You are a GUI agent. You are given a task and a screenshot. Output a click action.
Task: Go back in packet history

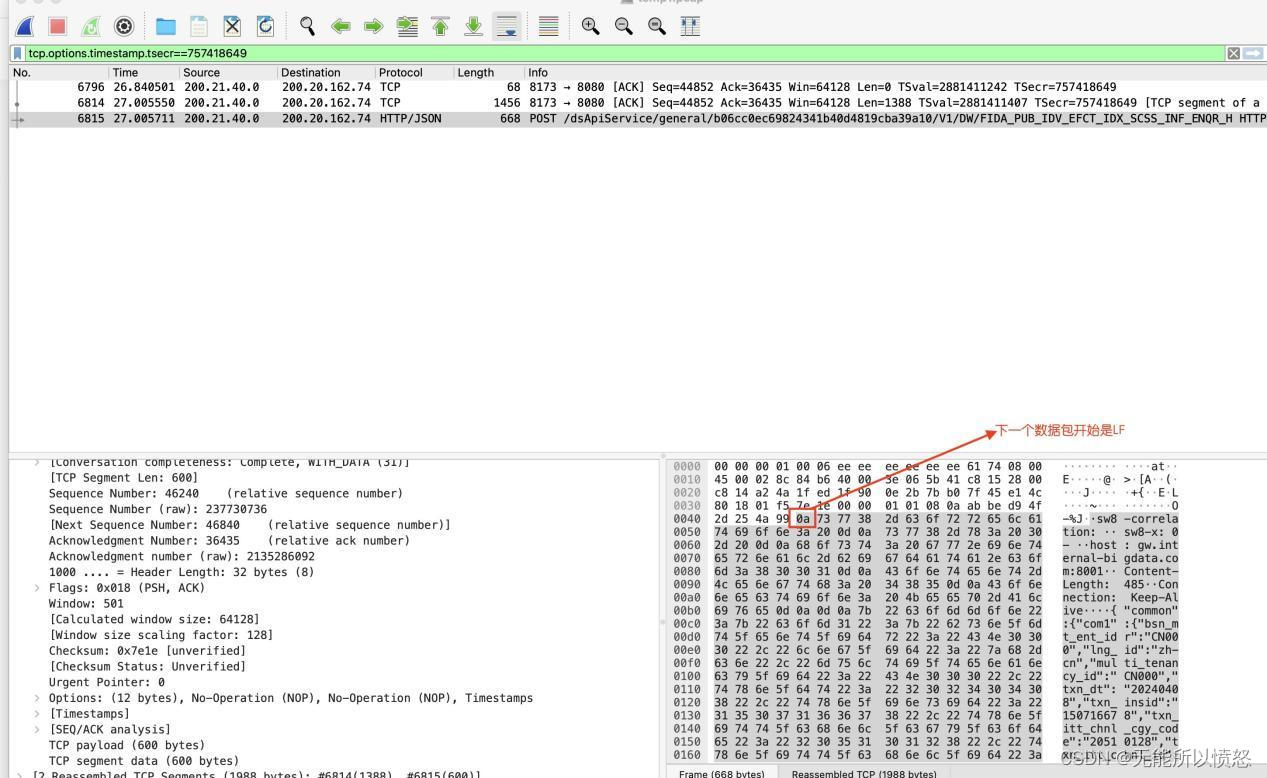pyautogui.click(x=341, y=27)
